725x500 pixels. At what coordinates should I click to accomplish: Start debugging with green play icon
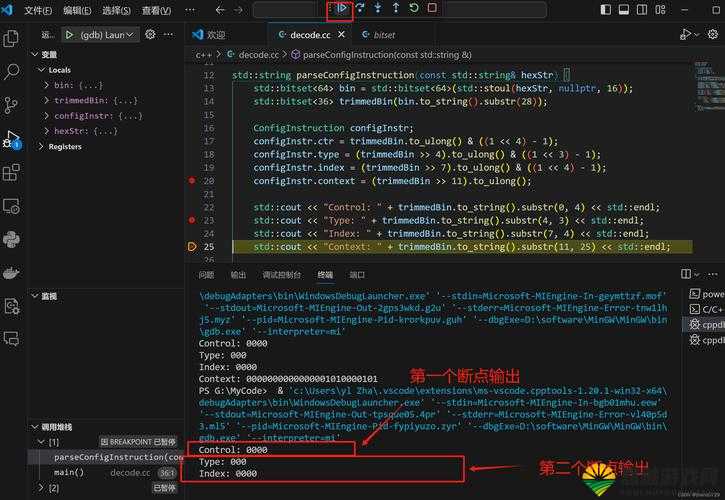point(69,35)
